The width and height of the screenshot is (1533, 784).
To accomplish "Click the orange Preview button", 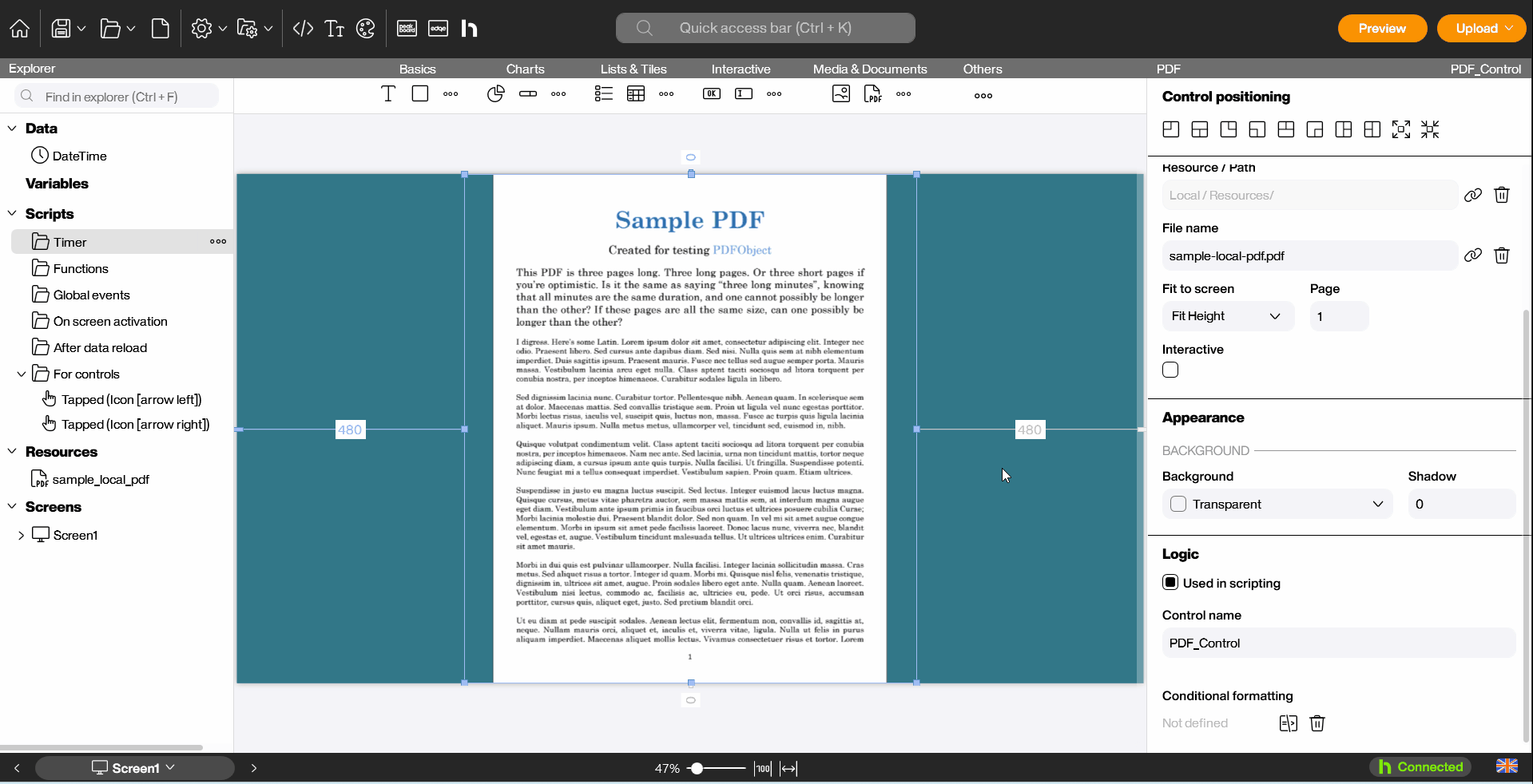I will (x=1381, y=29).
